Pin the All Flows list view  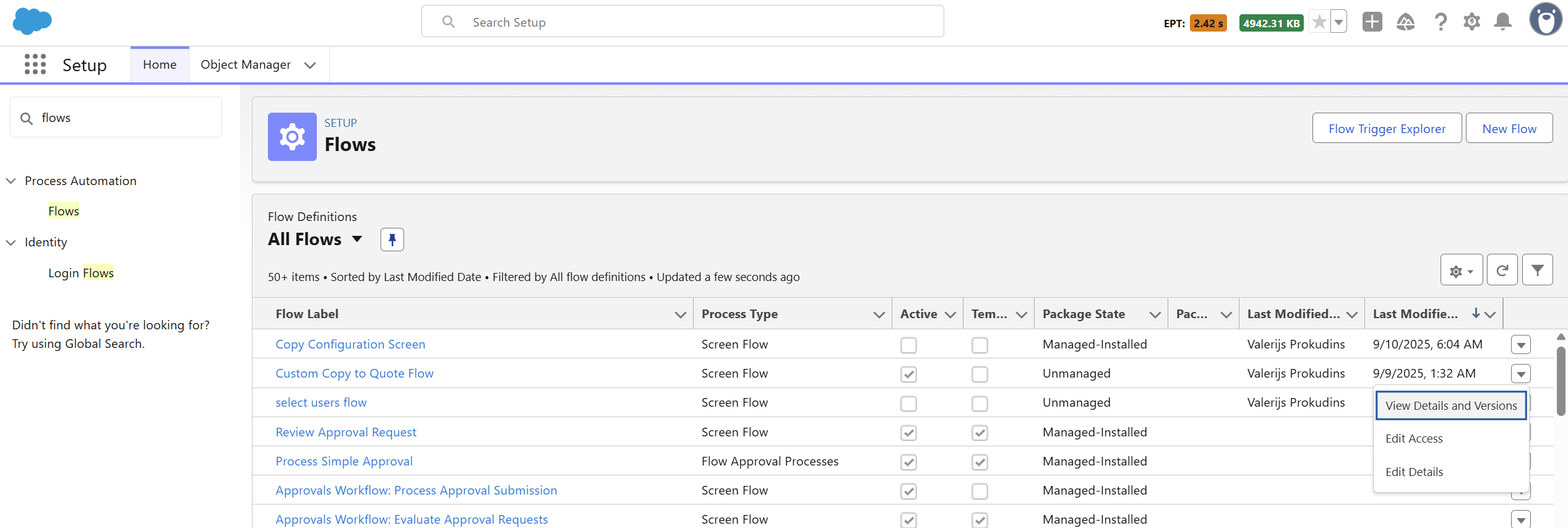392,240
